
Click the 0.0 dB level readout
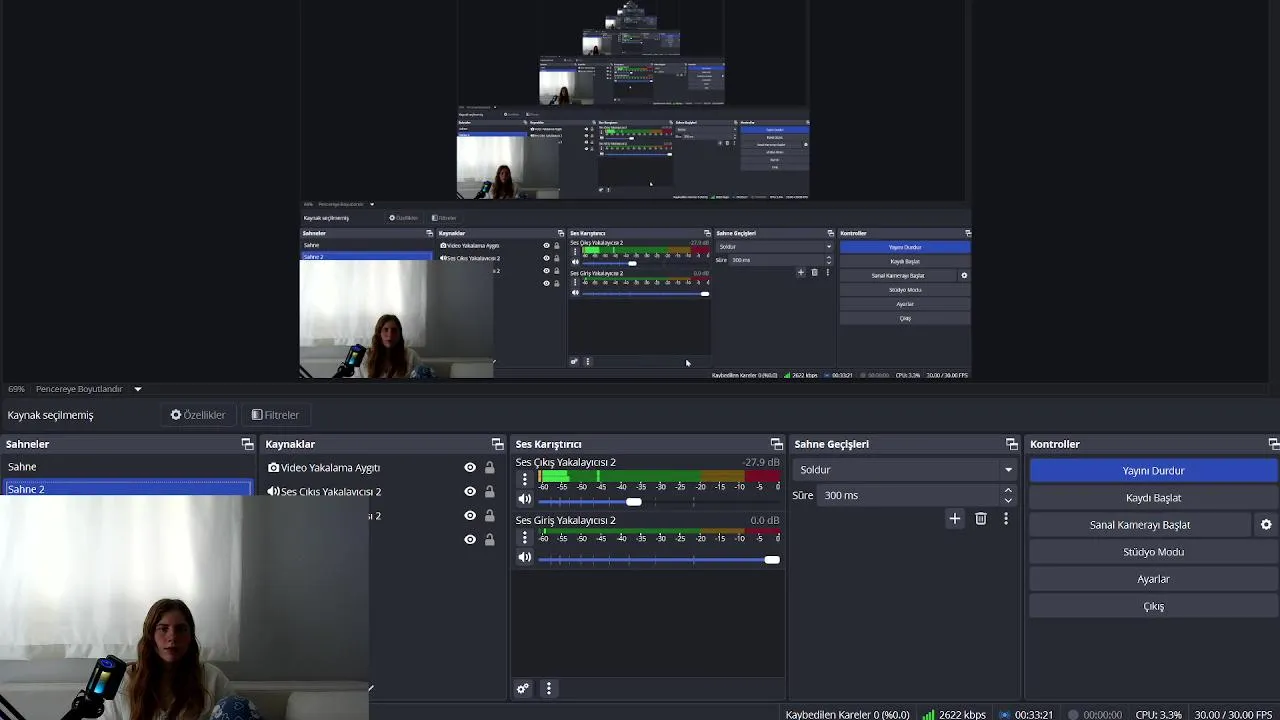pyautogui.click(x=765, y=521)
